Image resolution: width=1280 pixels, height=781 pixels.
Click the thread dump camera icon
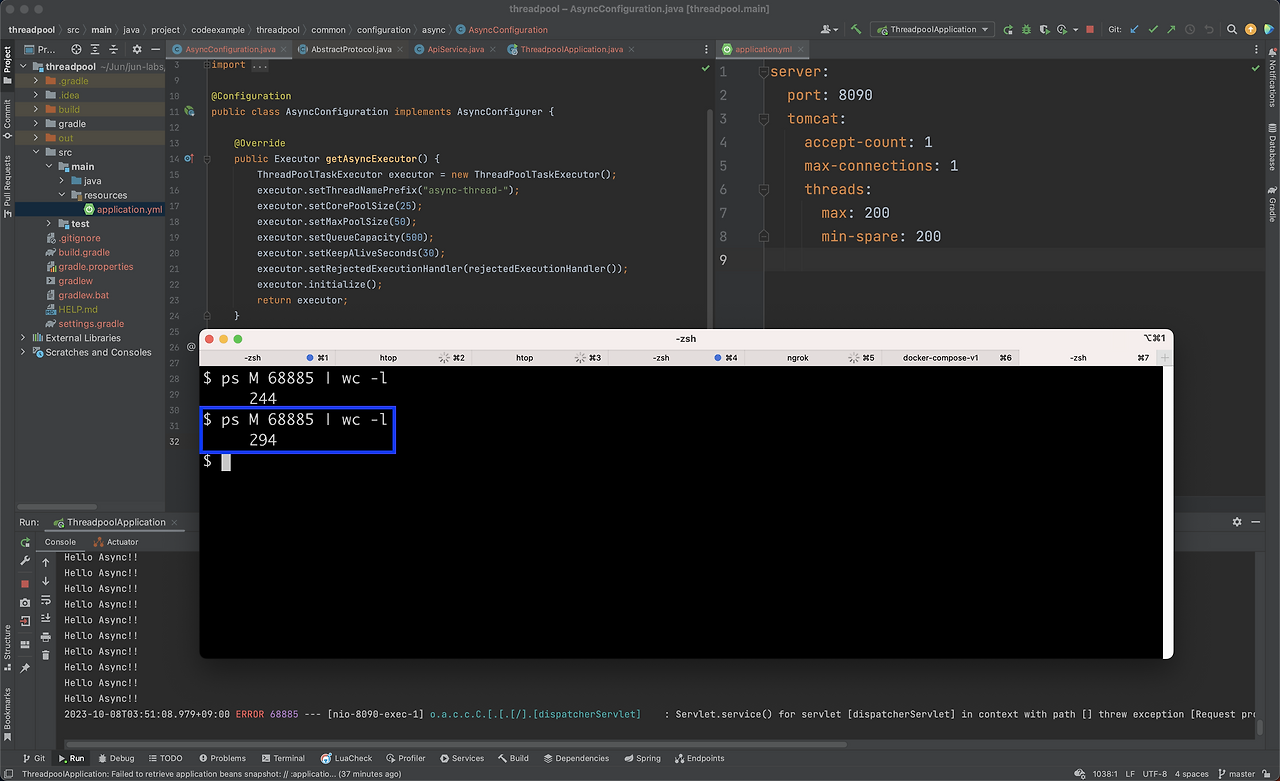coord(25,603)
